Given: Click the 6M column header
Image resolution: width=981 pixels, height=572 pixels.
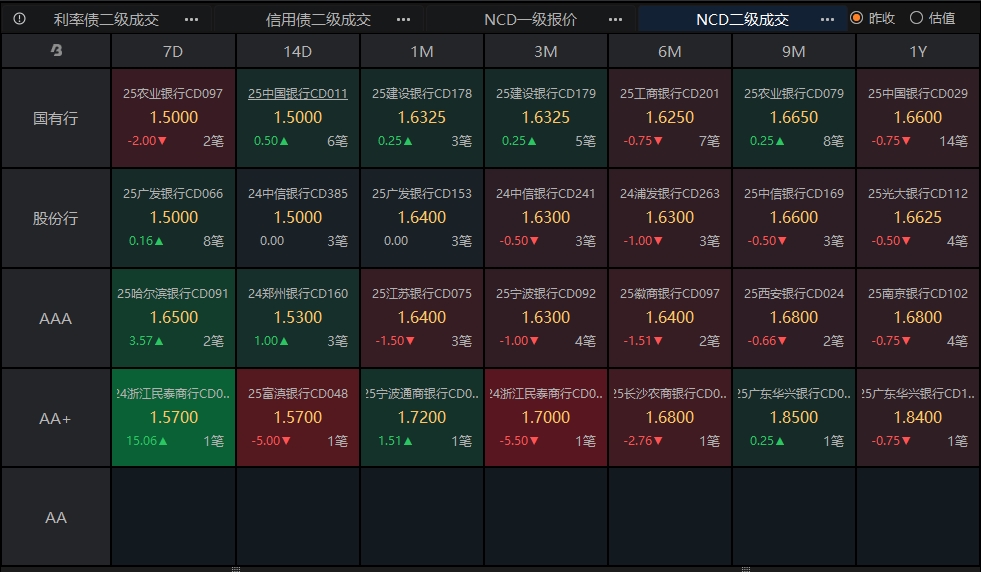Looking at the screenshot, I should click(x=670, y=51).
